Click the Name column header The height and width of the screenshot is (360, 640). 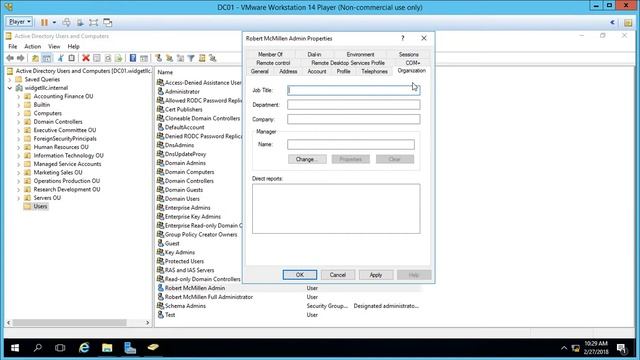click(x=165, y=72)
